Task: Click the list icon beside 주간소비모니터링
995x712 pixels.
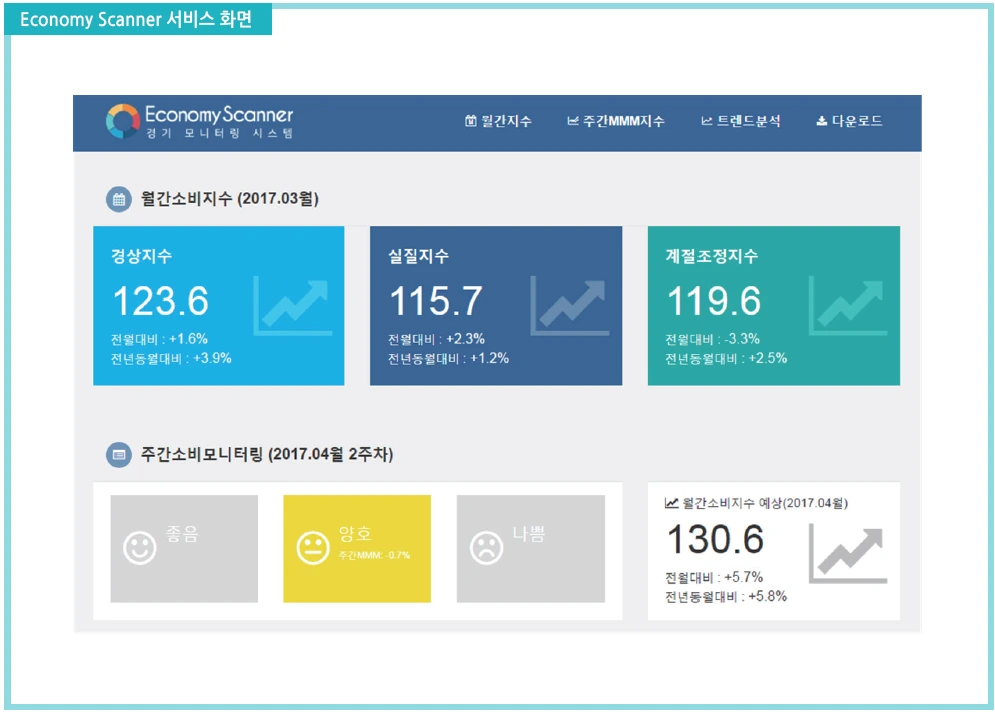Action: pyautogui.click(x=119, y=454)
